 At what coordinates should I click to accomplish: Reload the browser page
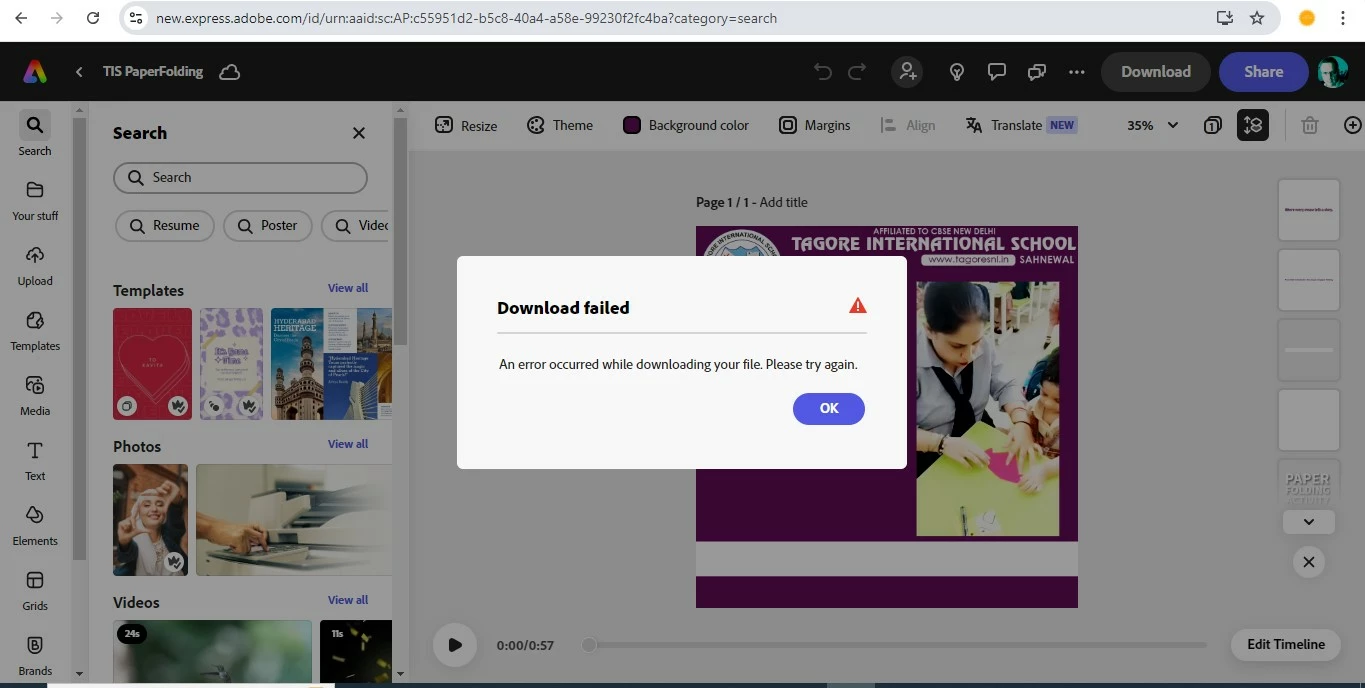coord(93,18)
